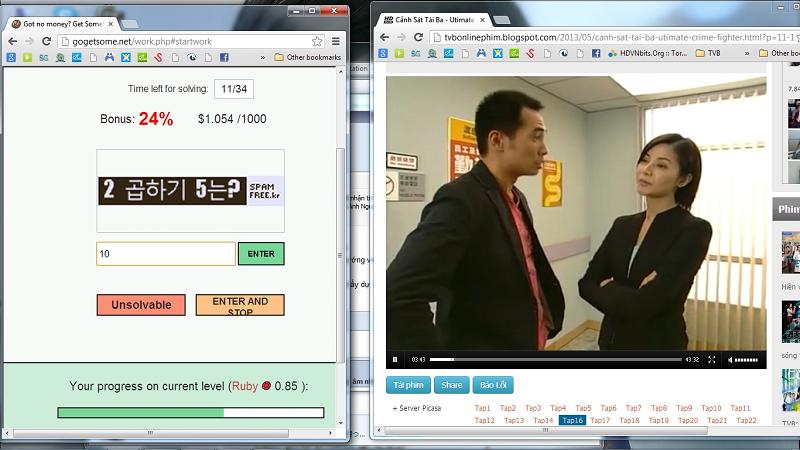Go back in the gogetsome.net window

click(x=13, y=41)
